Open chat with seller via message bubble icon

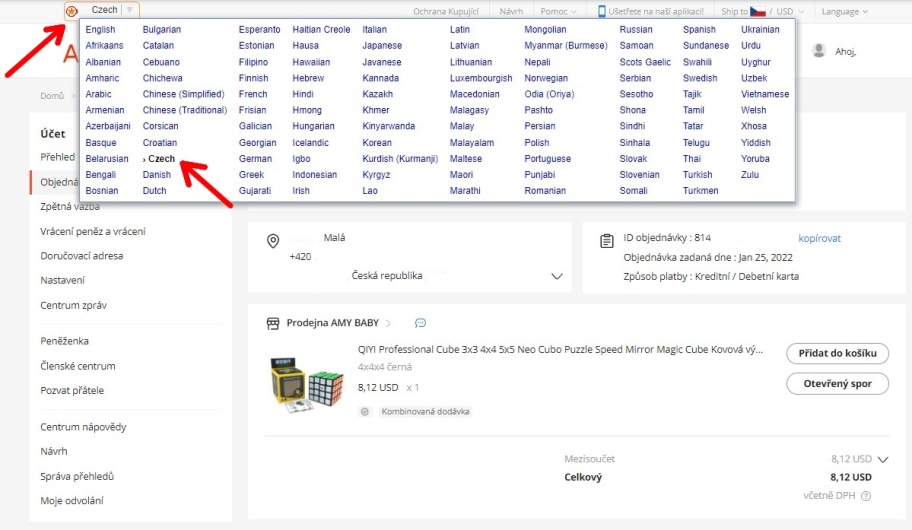point(420,323)
